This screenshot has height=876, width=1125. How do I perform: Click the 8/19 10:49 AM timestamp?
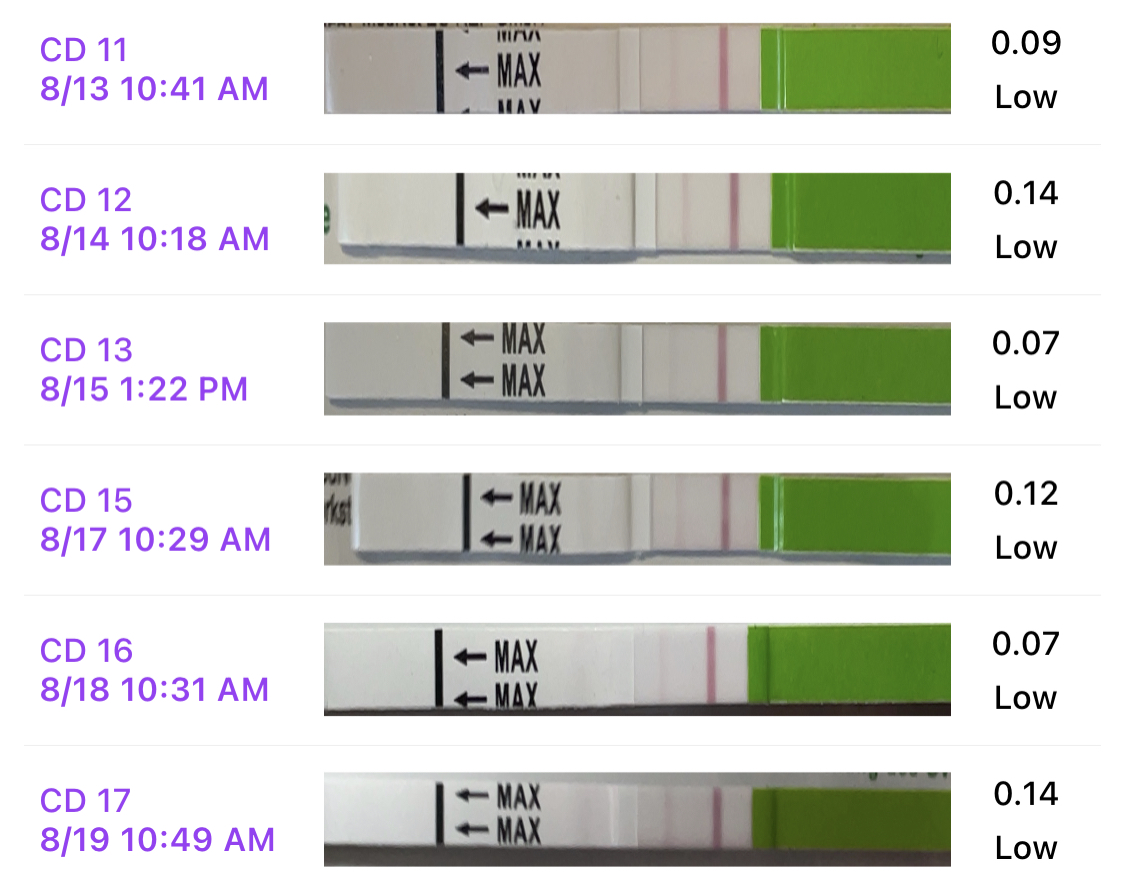(x=157, y=840)
